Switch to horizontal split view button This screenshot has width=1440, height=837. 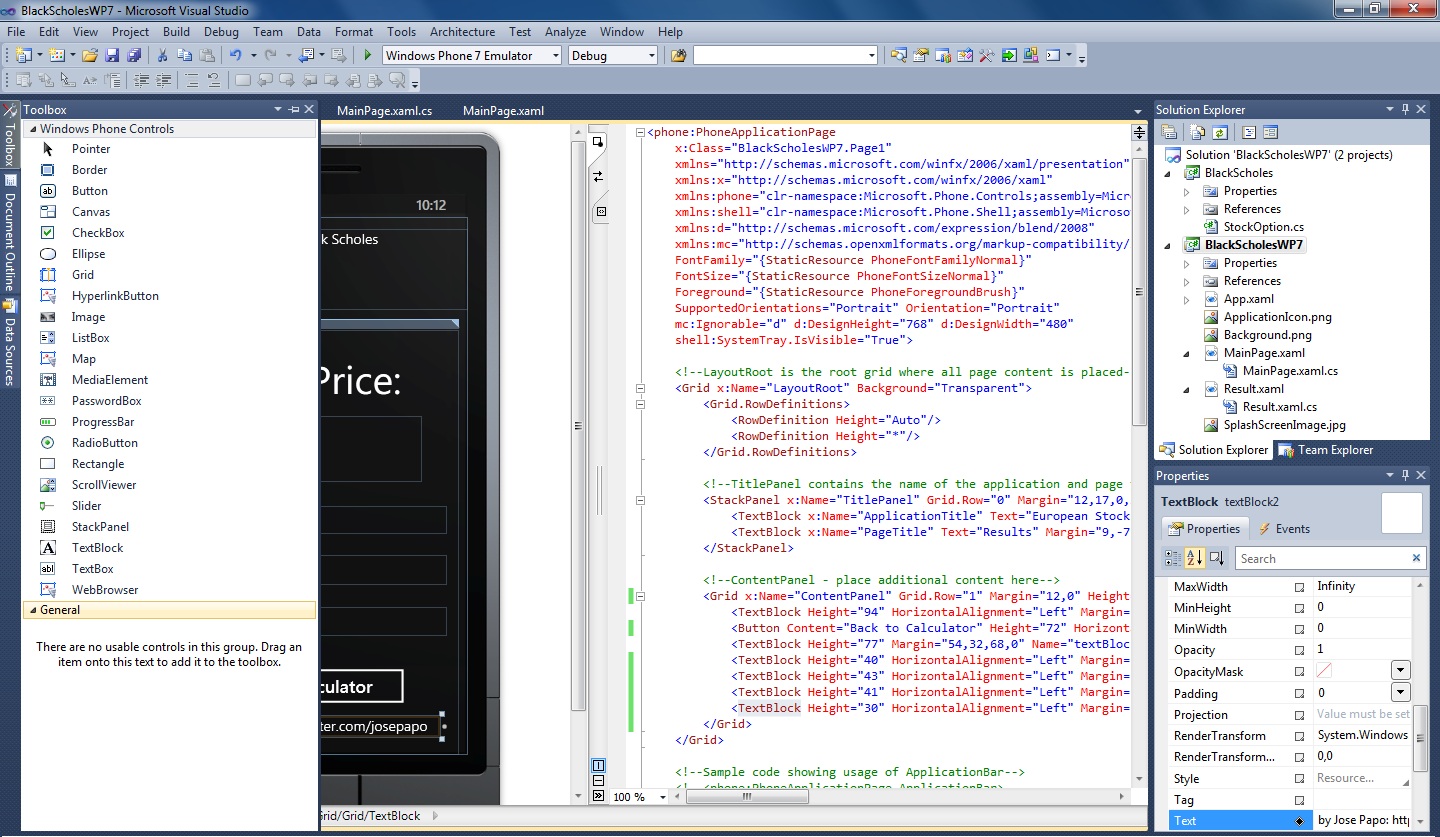[x=598, y=781]
